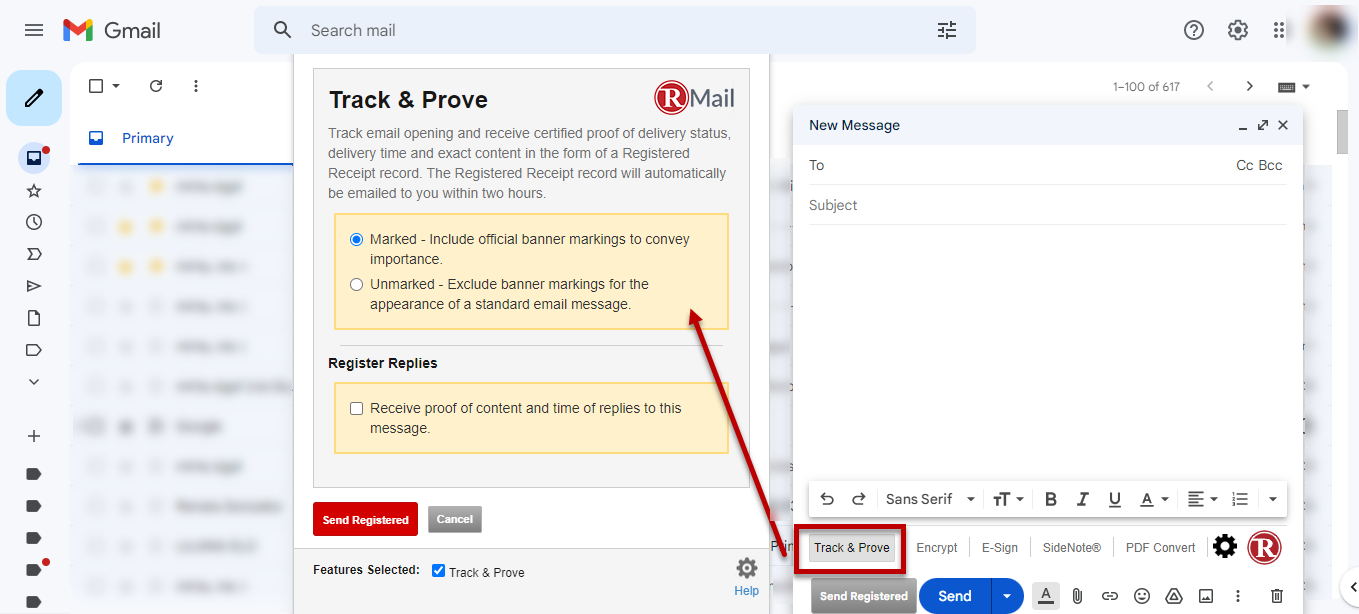
Task: Open the Send button's dropdown arrow
Action: [1004, 595]
